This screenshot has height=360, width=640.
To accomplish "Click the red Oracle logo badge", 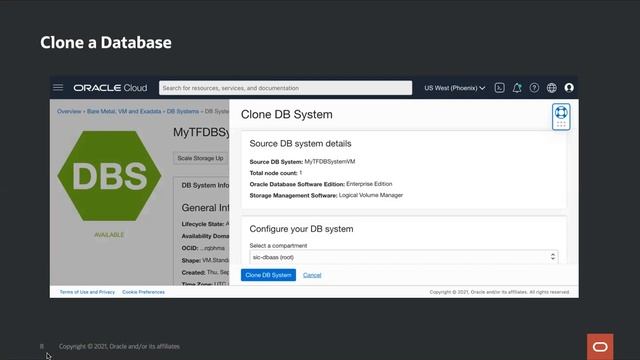I will pos(600,347).
